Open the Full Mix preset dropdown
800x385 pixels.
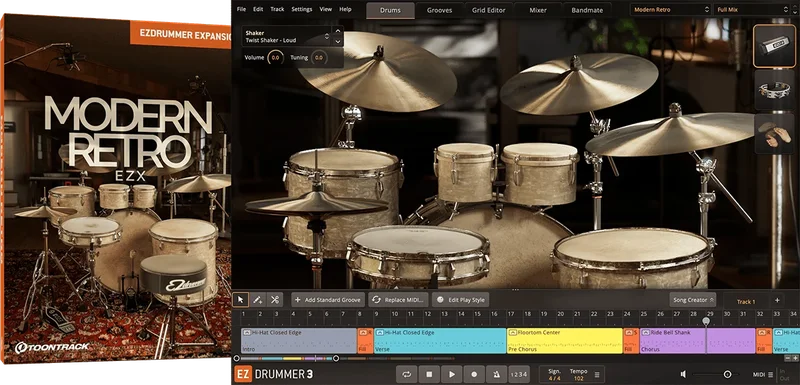click(x=752, y=10)
